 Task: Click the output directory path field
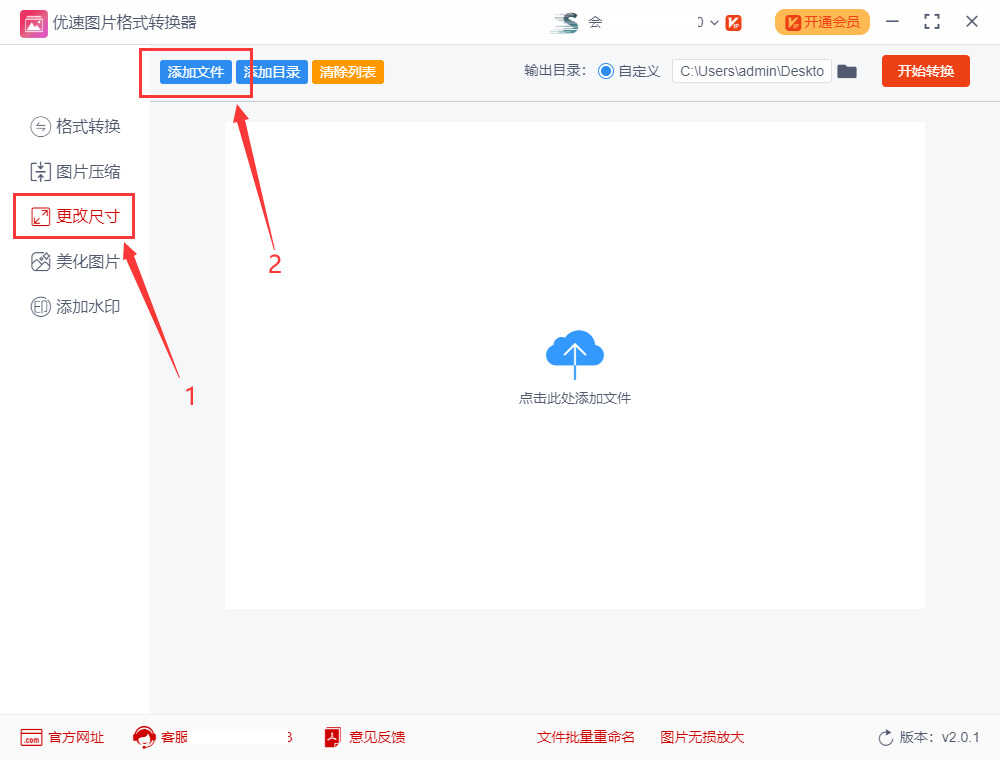click(x=751, y=71)
